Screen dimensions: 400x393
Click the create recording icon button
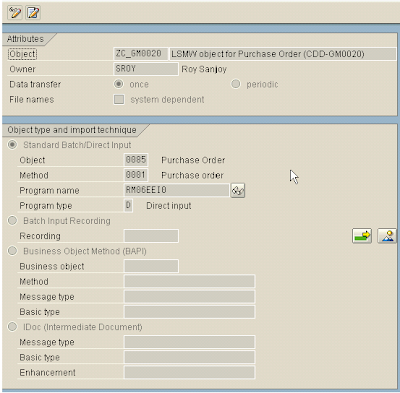click(x=387, y=236)
